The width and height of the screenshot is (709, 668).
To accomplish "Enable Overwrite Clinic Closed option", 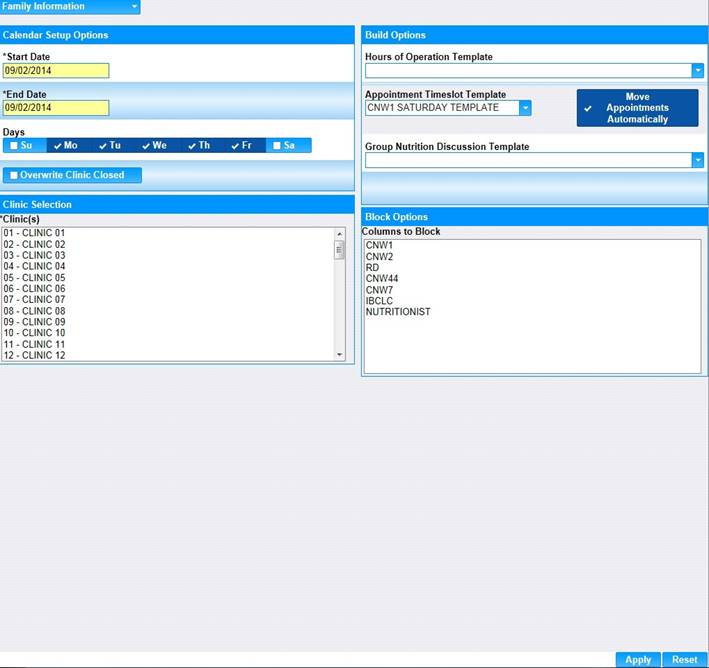I will pyautogui.click(x=13, y=176).
